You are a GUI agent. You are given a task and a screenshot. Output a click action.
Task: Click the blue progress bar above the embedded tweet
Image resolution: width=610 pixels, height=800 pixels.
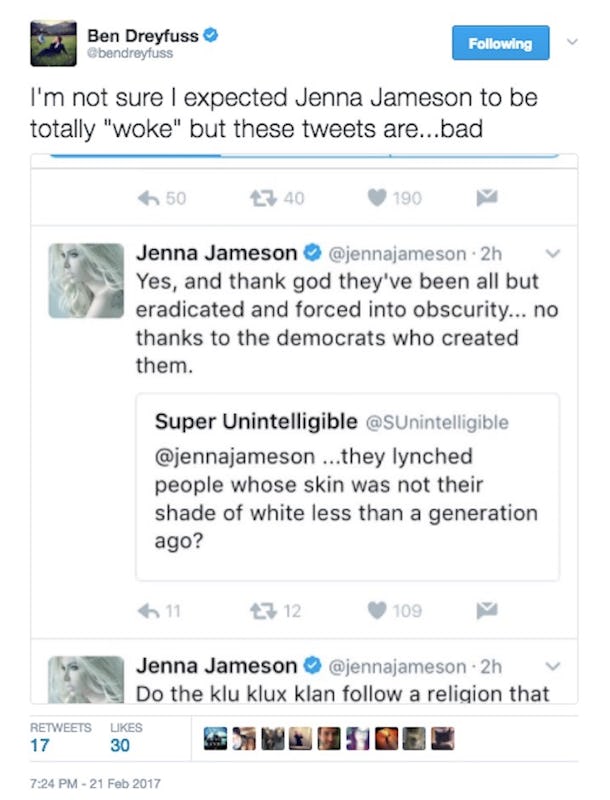point(300,152)
